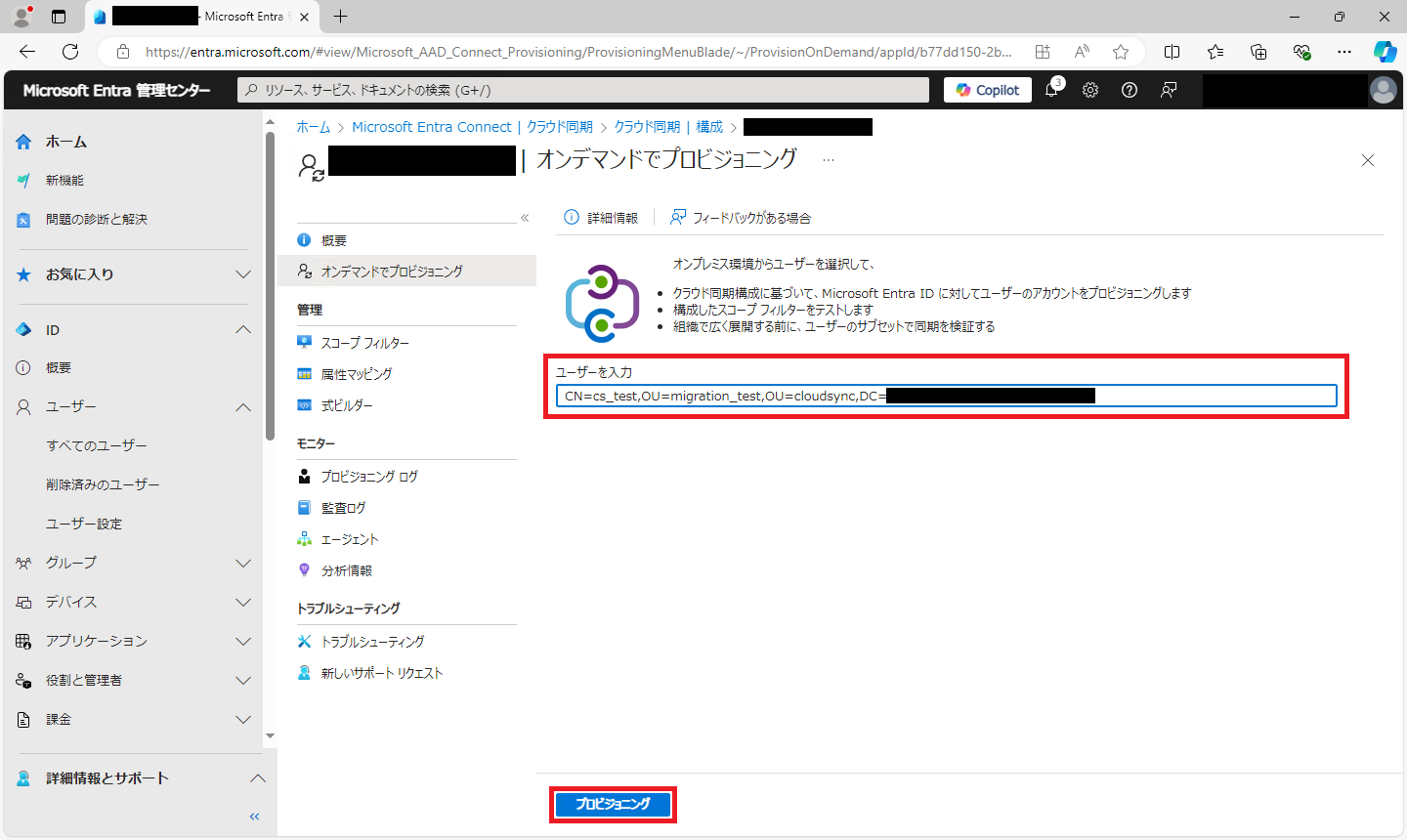Viewport: 1407px width, 840px height.
Task: Open new browser tab plus button
Action: (x=340, y=17)
